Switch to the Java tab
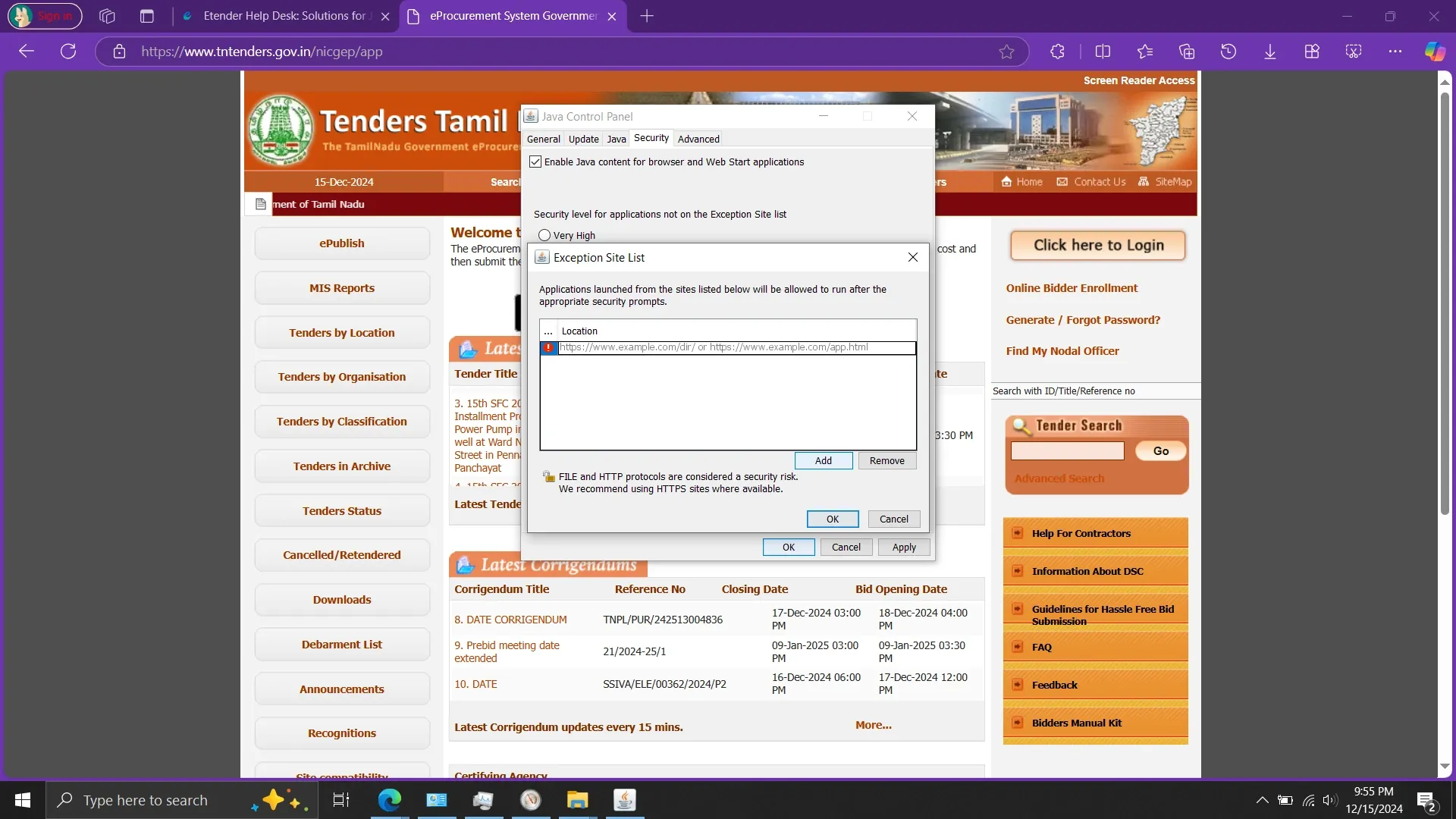The image size is (1456, 819). click(x=617, y=140)
